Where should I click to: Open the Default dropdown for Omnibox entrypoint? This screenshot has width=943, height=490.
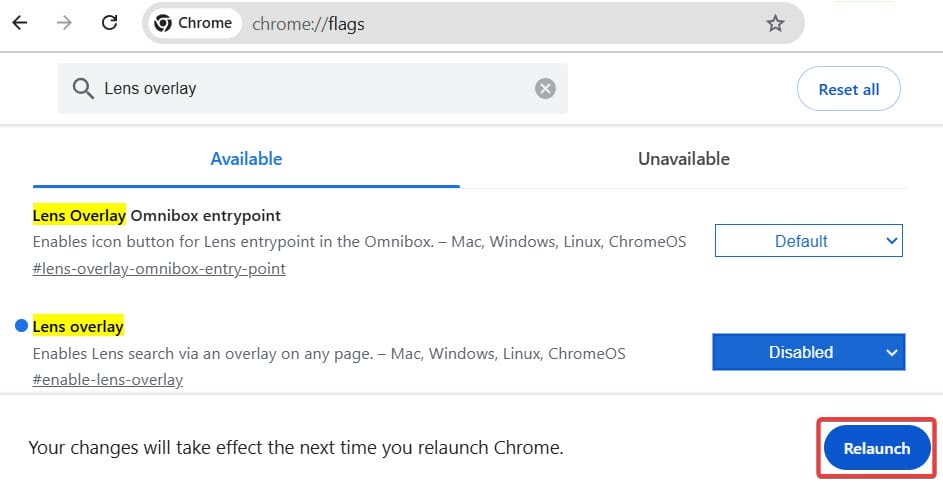pyautogui.click(x=808, y=241)
